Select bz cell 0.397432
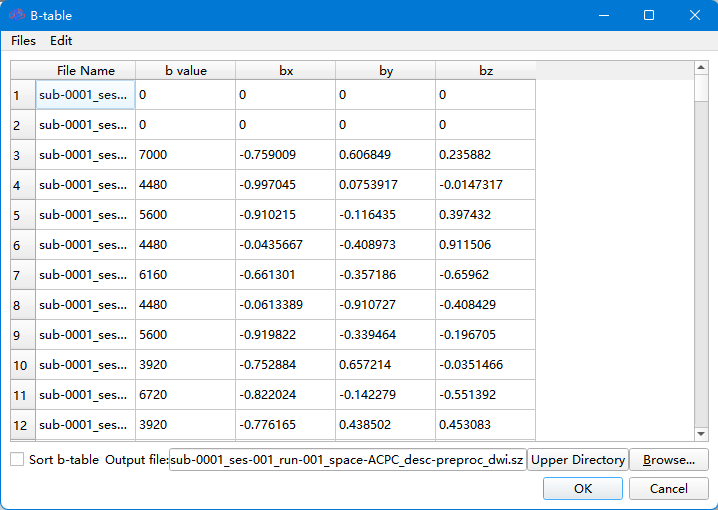Viewport: 718px width, 510px height. coord(485,215)
